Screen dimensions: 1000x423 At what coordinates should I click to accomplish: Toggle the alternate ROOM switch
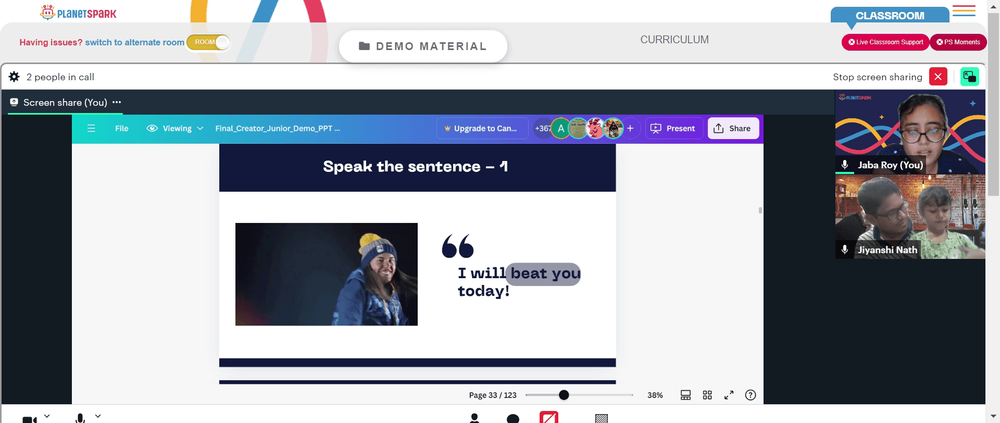[x=208, y=42]
